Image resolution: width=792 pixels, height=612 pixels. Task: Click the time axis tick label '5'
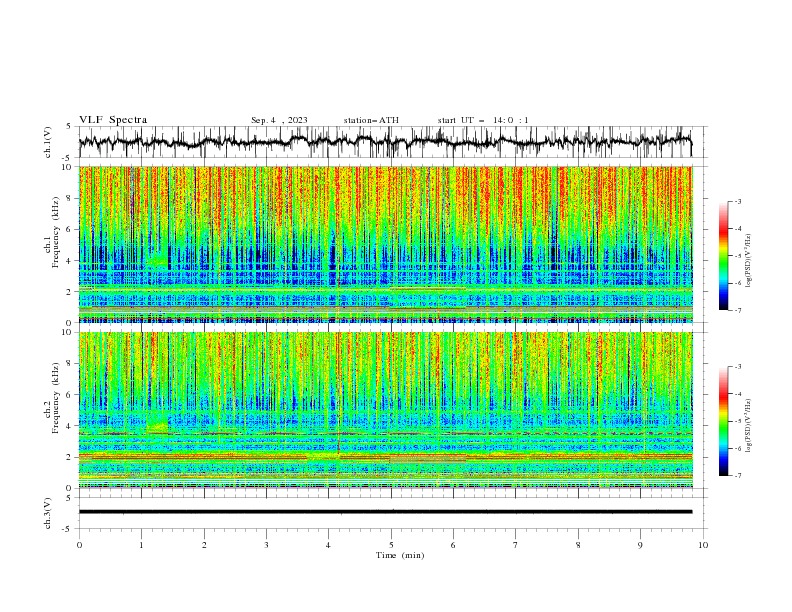(x=391, y=545)
